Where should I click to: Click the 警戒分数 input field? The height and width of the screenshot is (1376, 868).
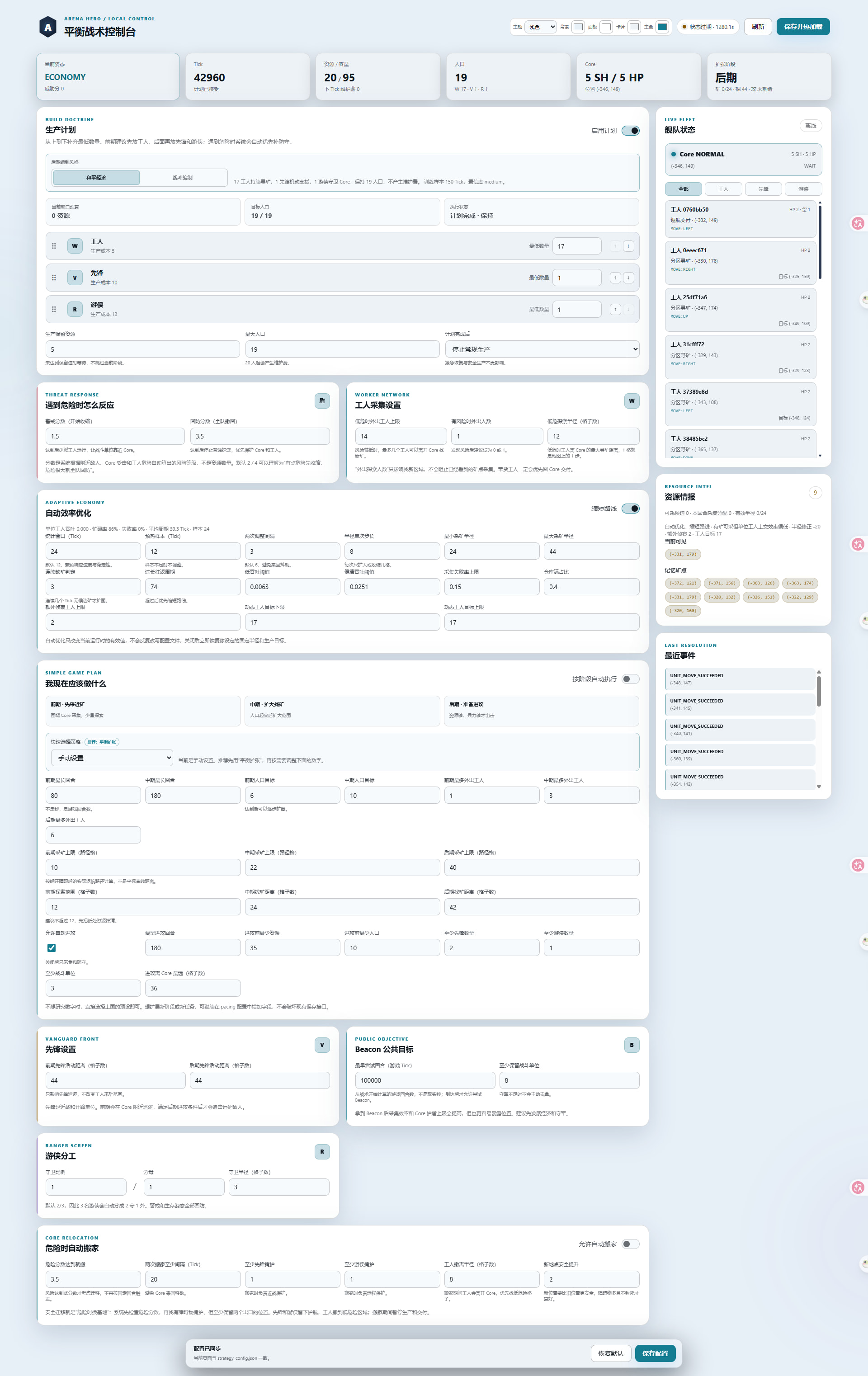tap(115, 436)
